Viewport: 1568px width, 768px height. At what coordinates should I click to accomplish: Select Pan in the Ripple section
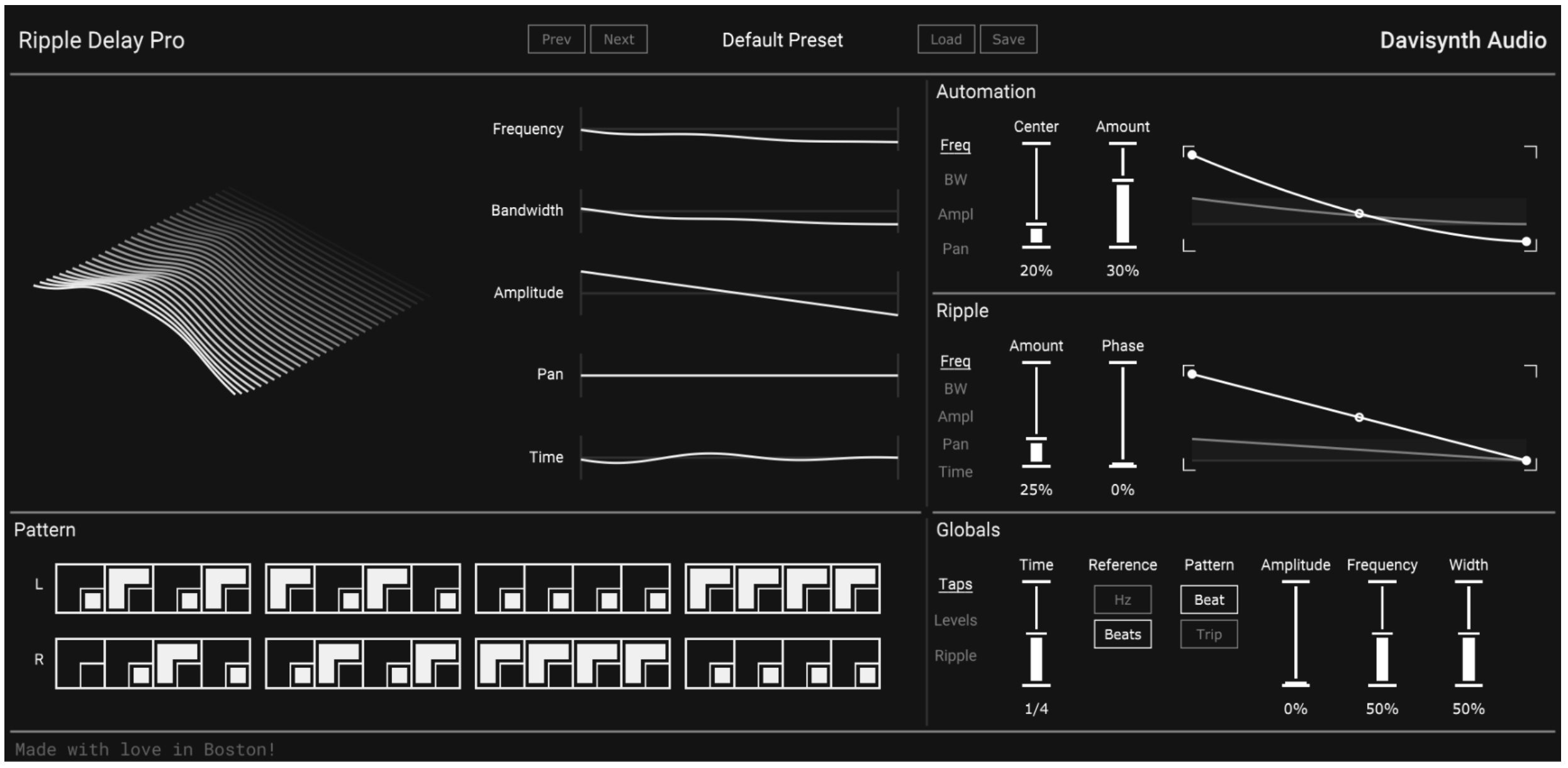point(956,444)
